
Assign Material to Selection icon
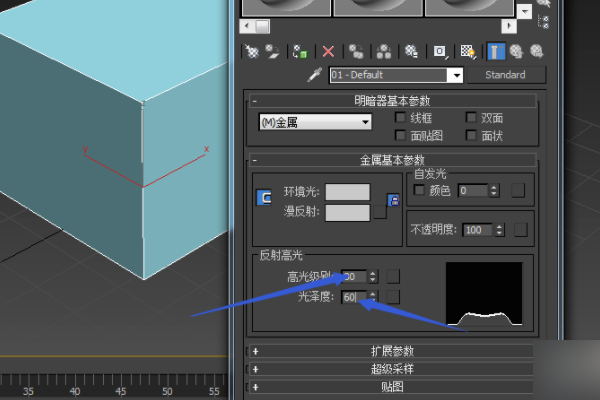pos(300,51)
